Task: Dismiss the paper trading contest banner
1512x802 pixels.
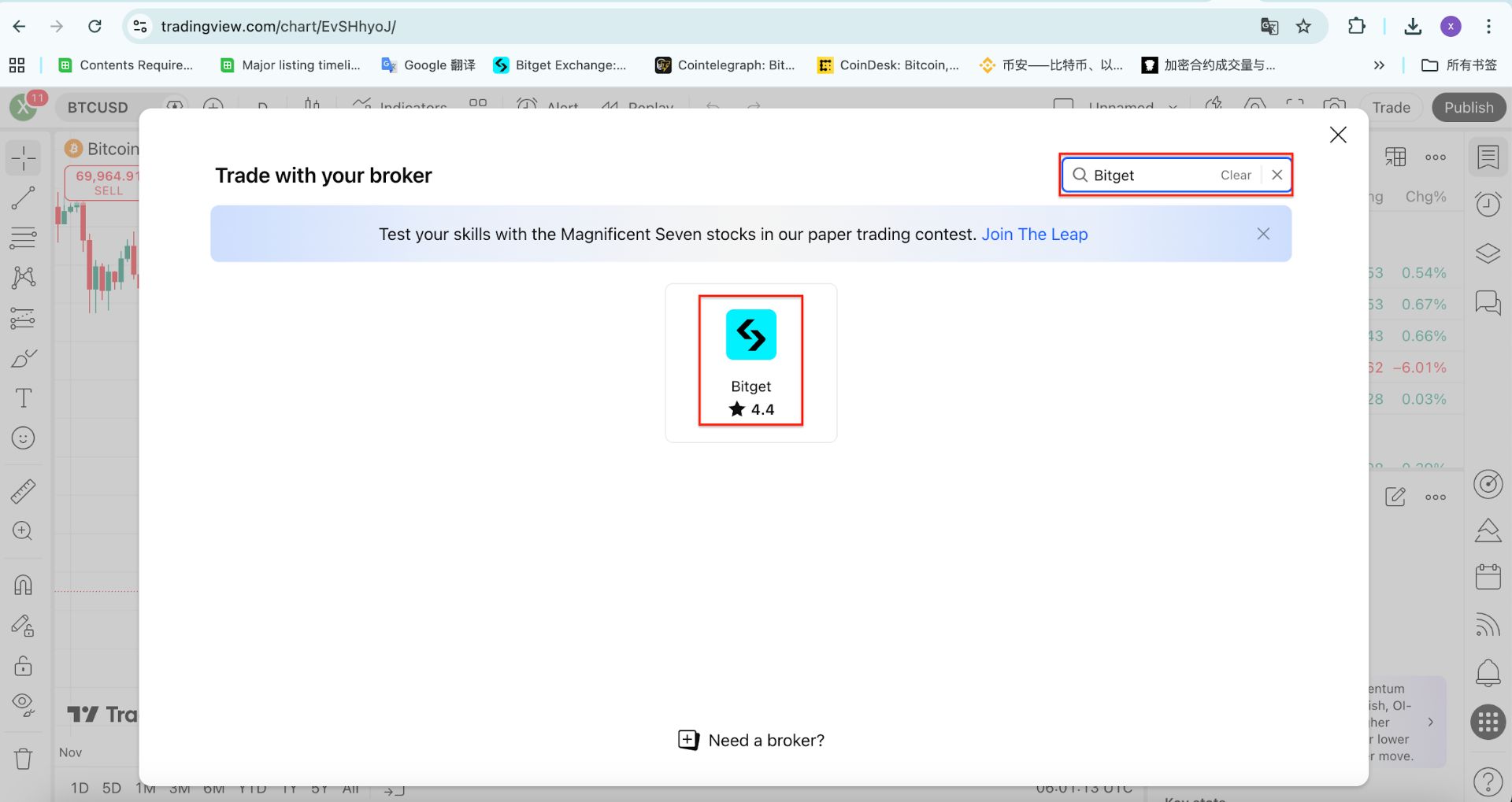Action: pos(1263,234)
